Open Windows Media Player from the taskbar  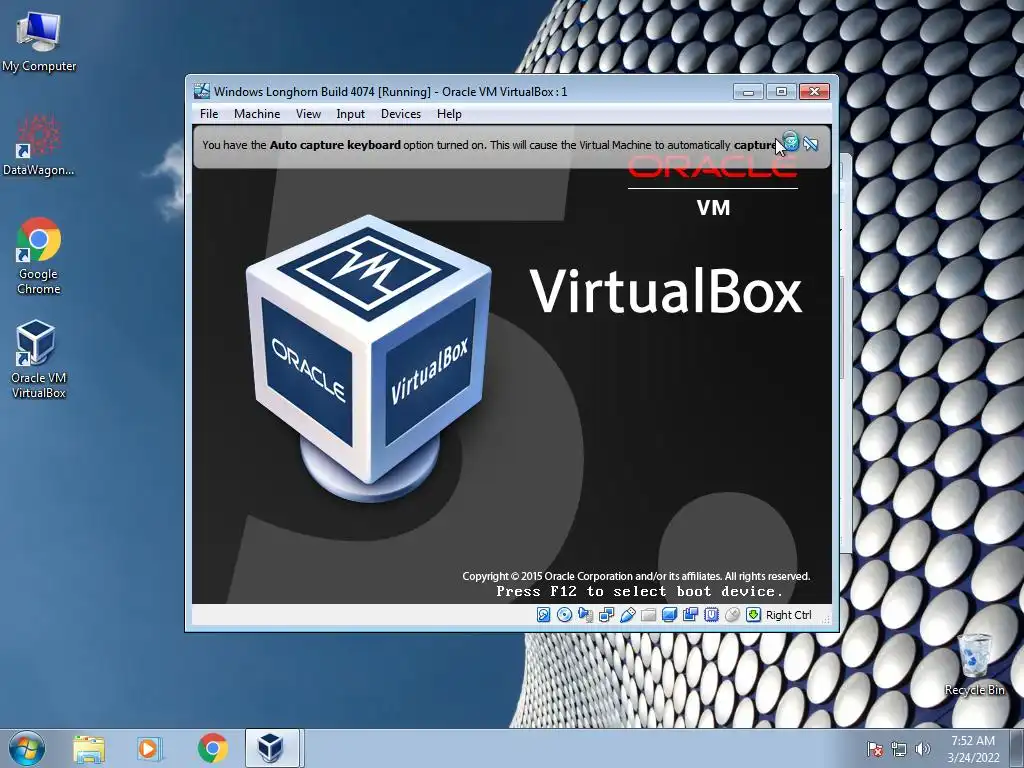(x=149, y=748)
